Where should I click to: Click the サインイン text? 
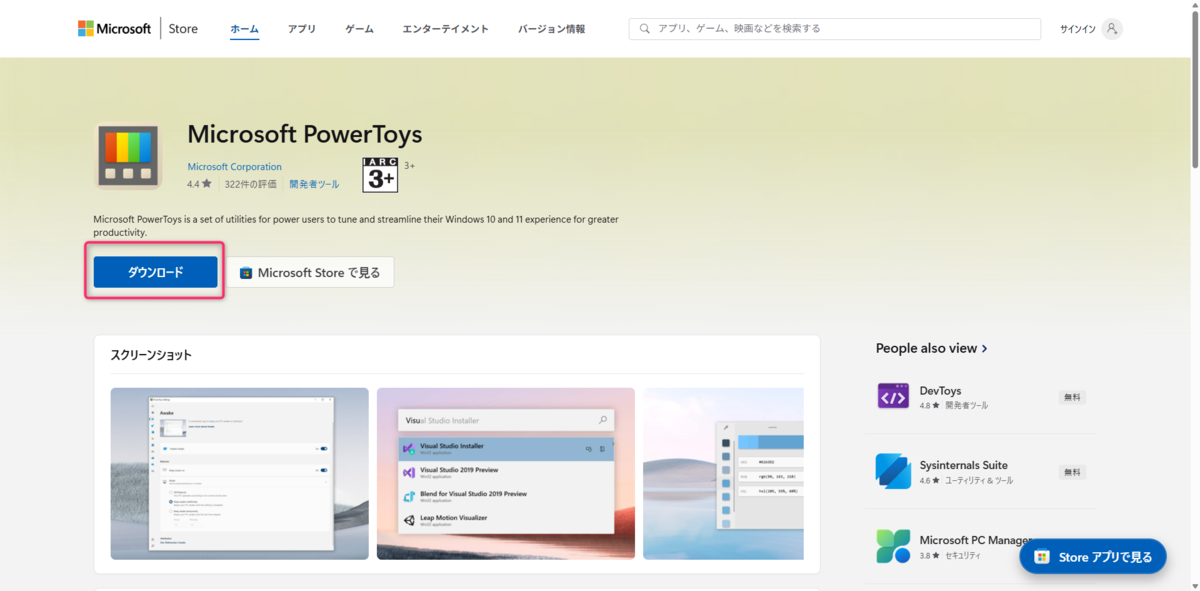point(1078,29)
